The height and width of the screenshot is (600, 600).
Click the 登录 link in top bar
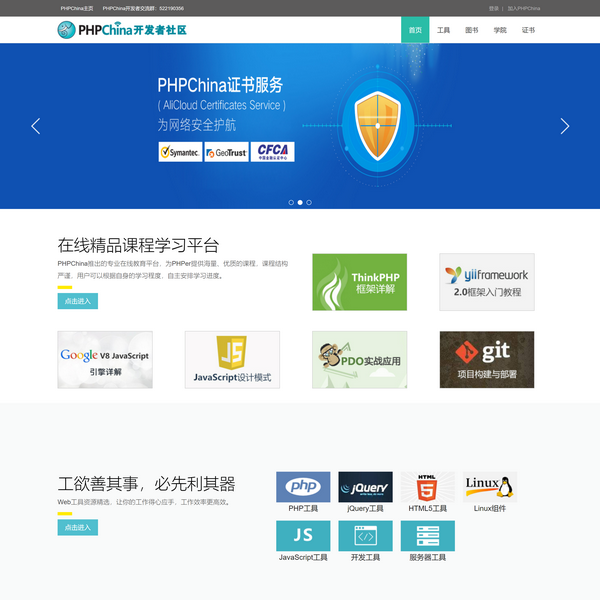click(494, 8)
